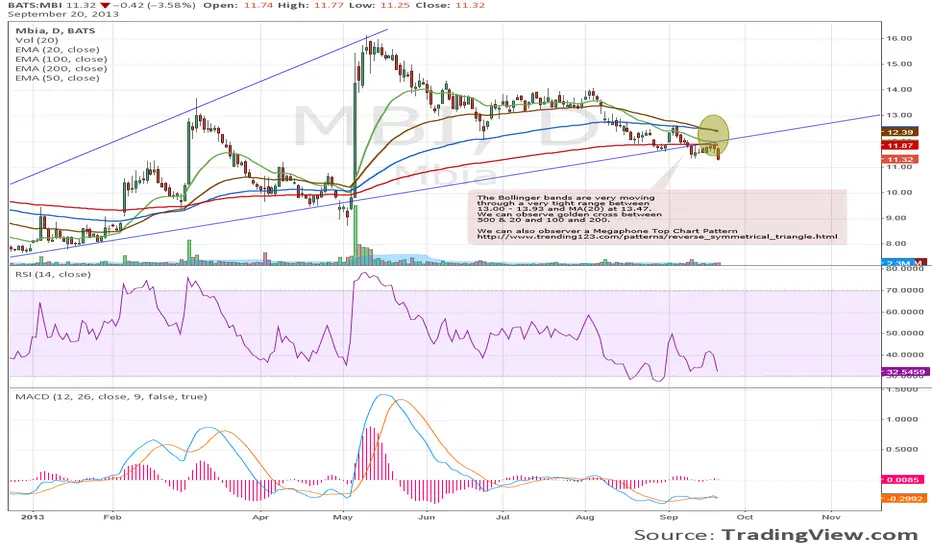Viewport: 932px width, 550px height.
Task: Click the Nov label on time axis
Action: (831, 517)
